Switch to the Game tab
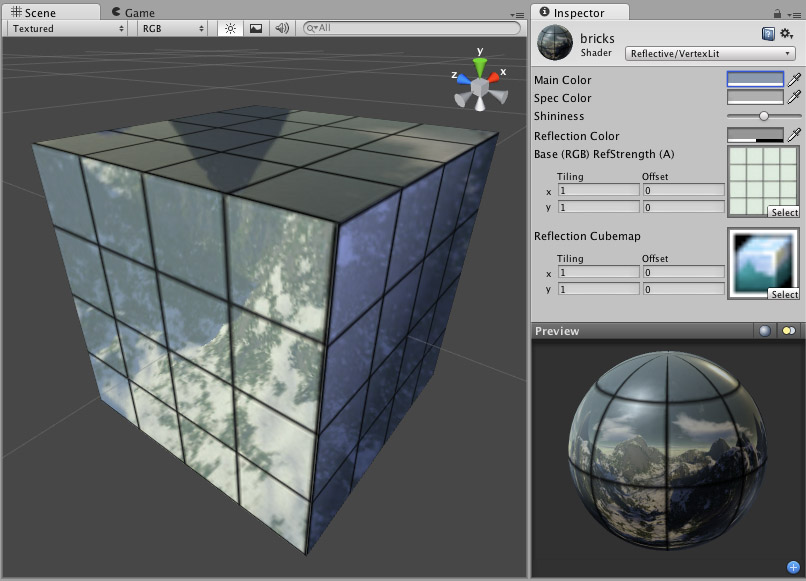 point(138,12)
